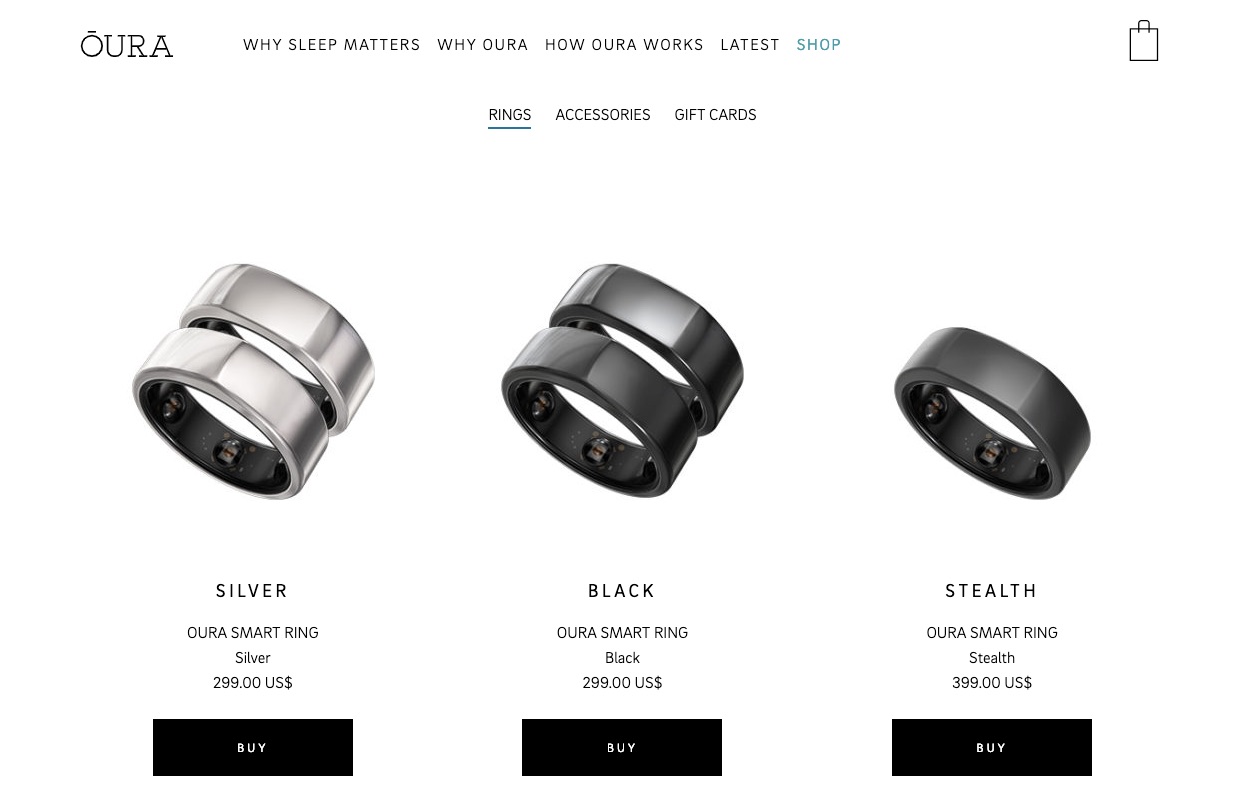
Task: View the silver ring product image
Action: pos(253,381)
